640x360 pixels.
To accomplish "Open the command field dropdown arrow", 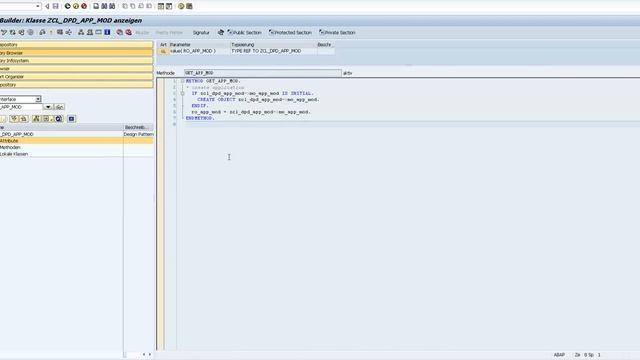I will tap(38, 6).
